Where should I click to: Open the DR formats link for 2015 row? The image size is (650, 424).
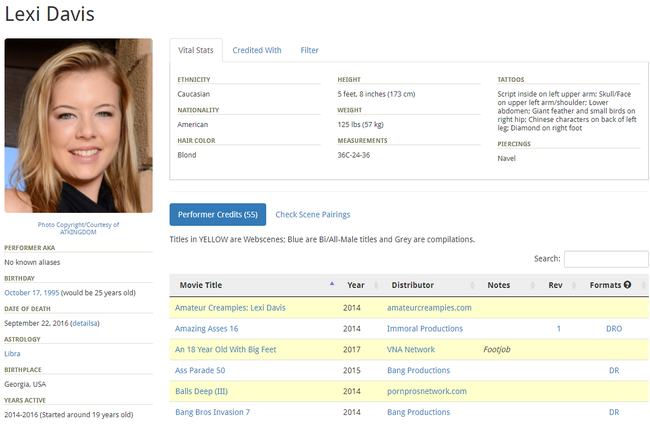(x=614, y=371)
